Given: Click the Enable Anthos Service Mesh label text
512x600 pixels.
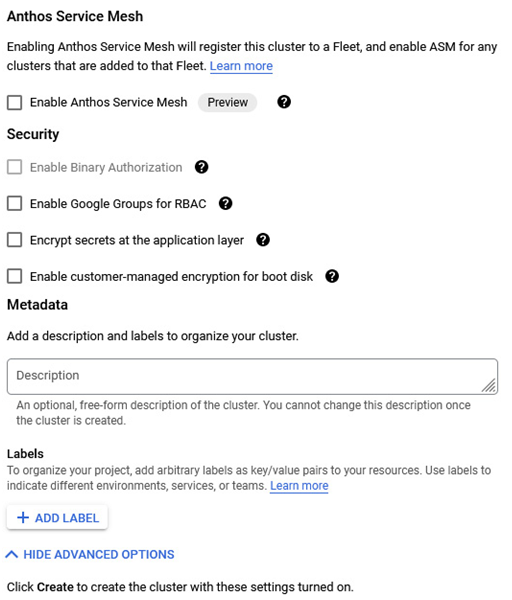Looking at the screenshot, I should click(109, 102).
